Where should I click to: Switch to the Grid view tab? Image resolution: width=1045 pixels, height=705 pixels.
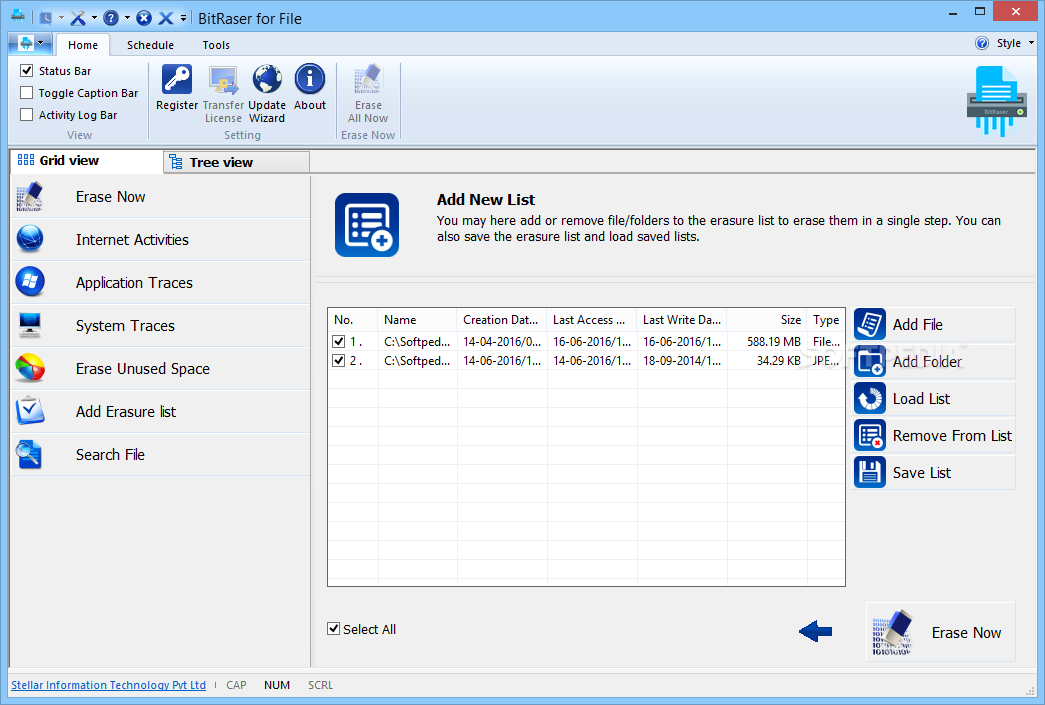(87, 161)
